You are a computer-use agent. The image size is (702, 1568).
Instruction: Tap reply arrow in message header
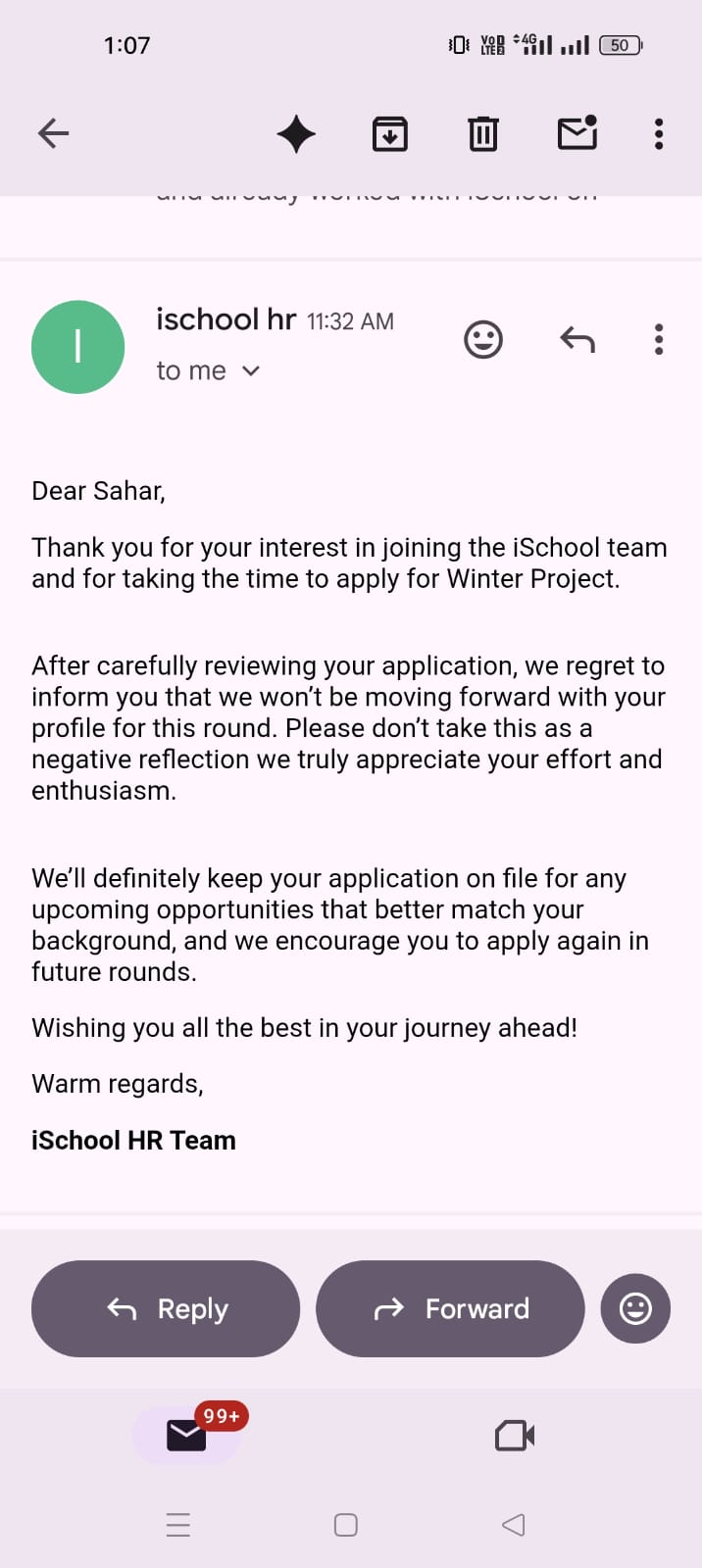pos(577,340)
